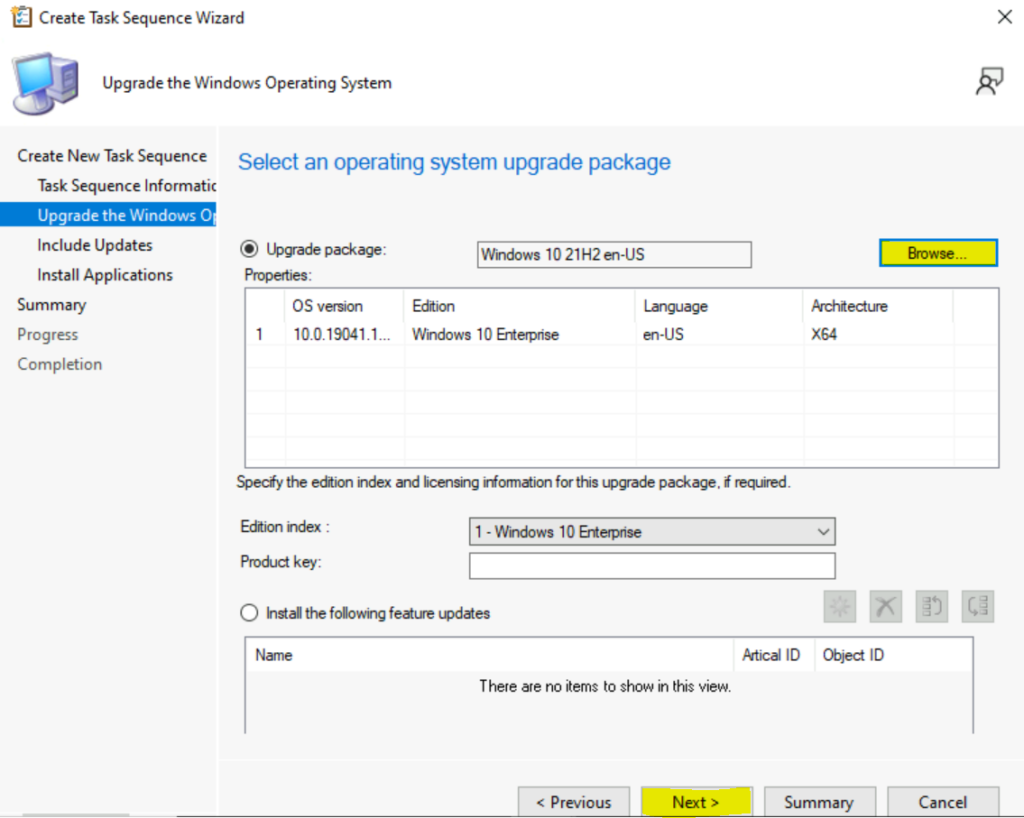Cancel the wizard
1024x818 pixels.
[942, 802]
